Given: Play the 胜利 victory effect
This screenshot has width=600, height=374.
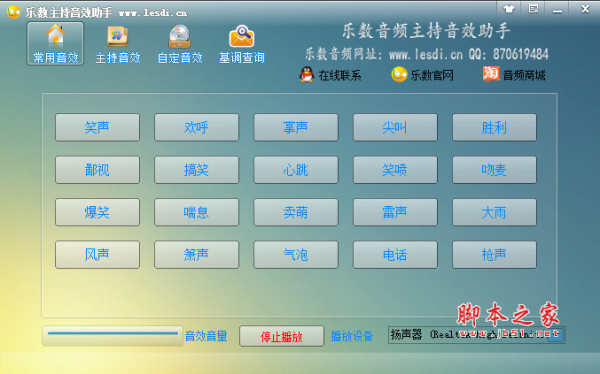Looking at the screenshot, I should [x=494, y=127].
